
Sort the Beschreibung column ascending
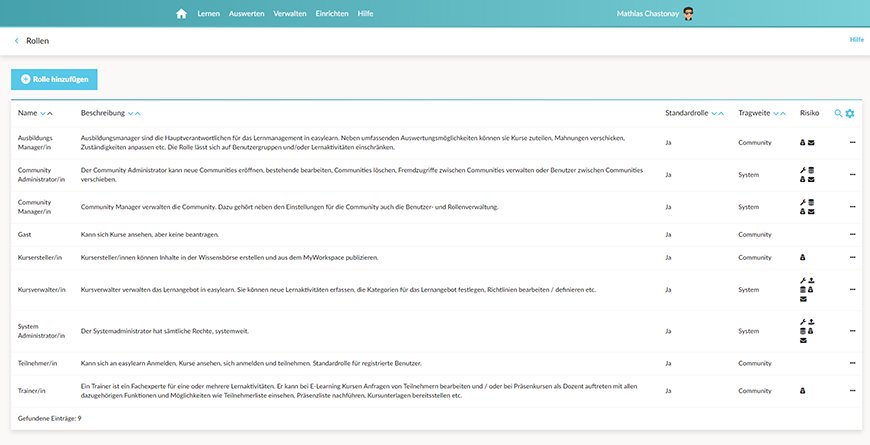tap(137, 114)
